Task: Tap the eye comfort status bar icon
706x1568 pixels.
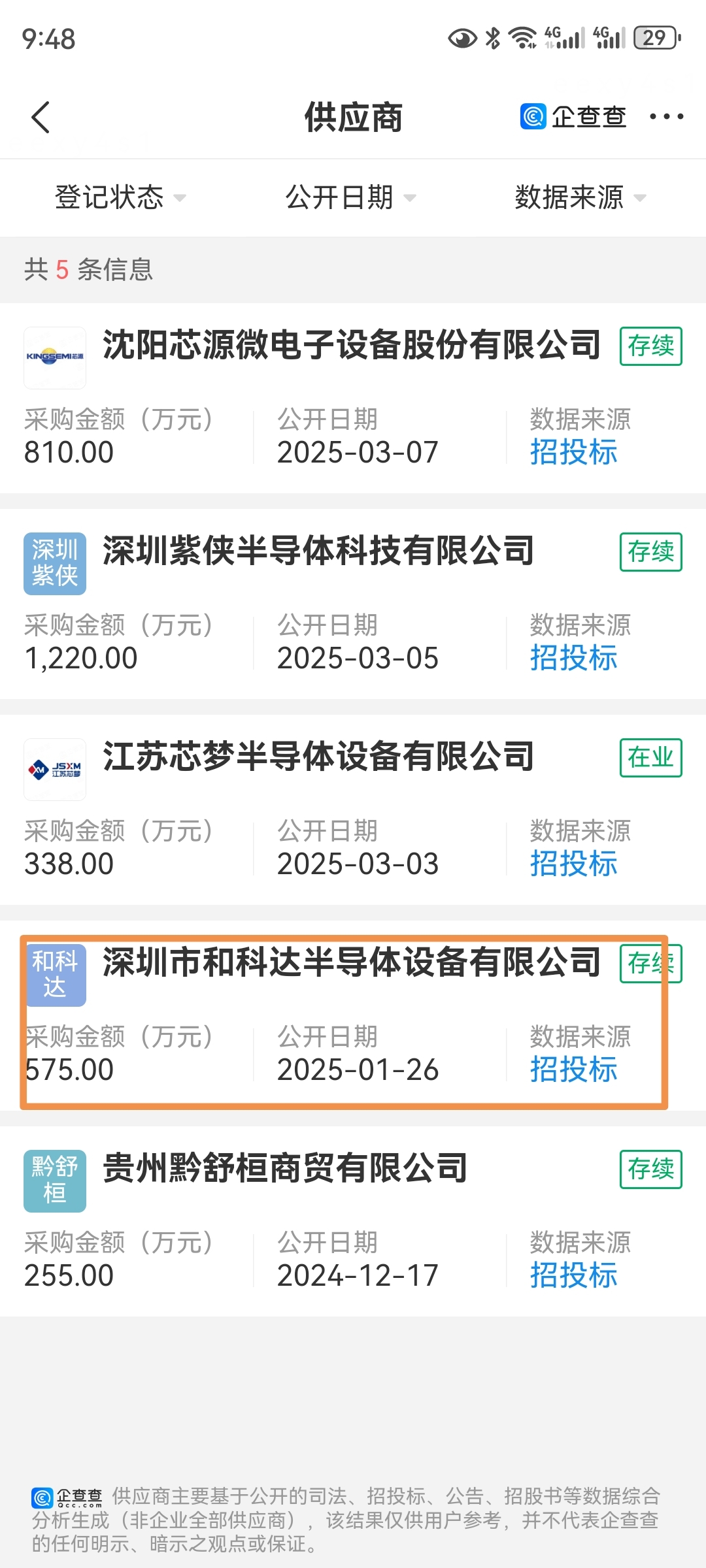Action: tap(462, 39)
